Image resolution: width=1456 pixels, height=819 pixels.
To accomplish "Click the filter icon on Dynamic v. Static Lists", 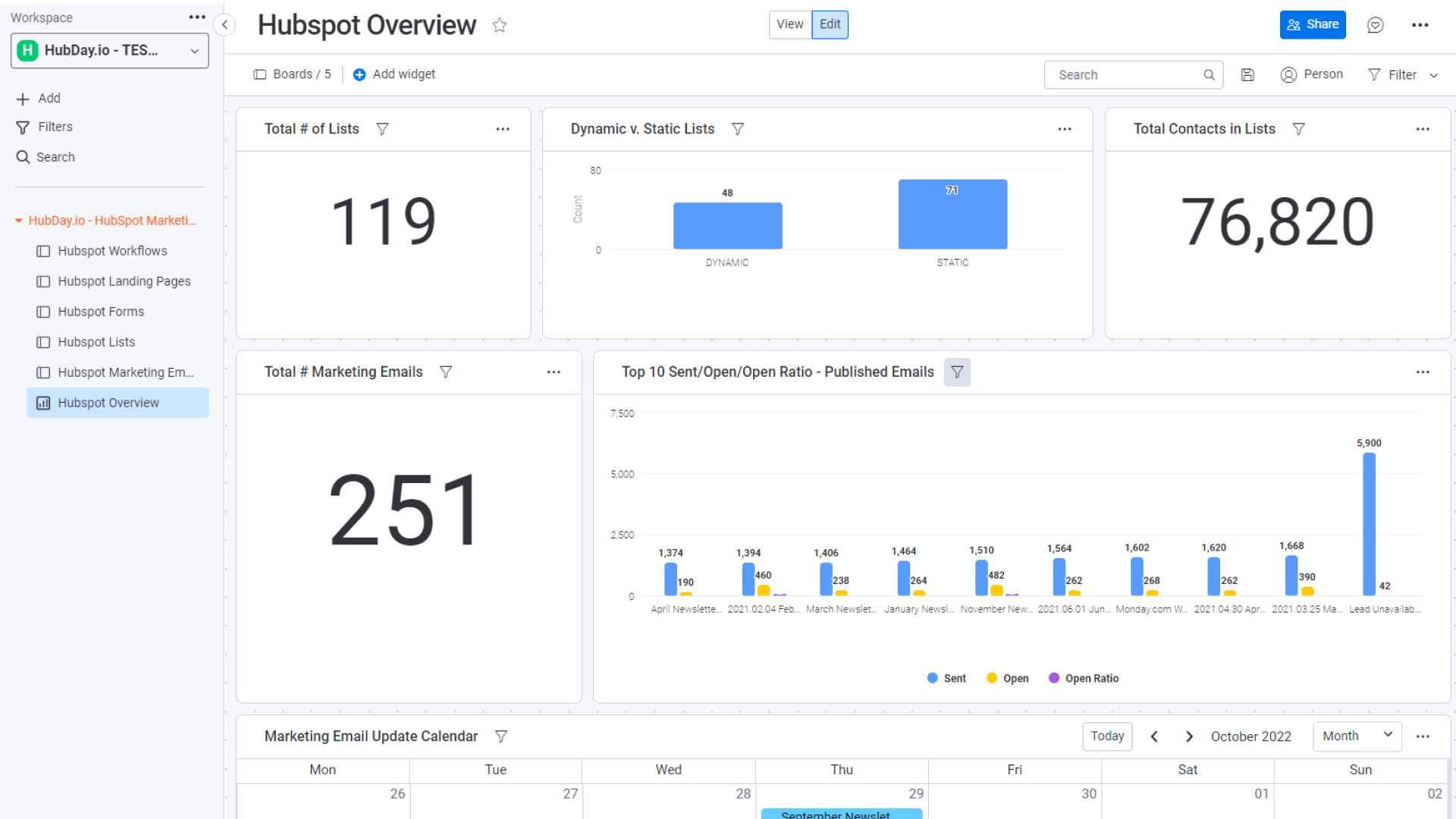I will 737,129.
